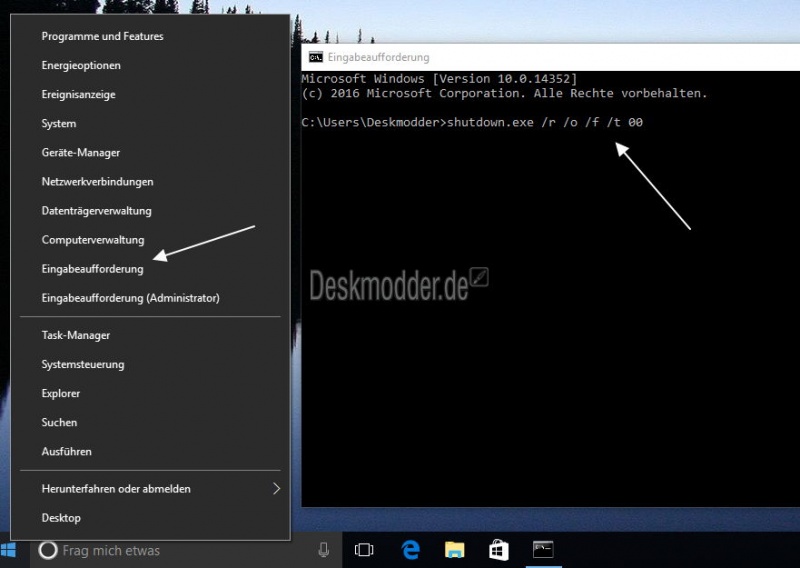Screen dimensions: 800x568
Task: Expand Herunterfahren oder abmelden submenu arrow
Action: click(x=277, y=489)
